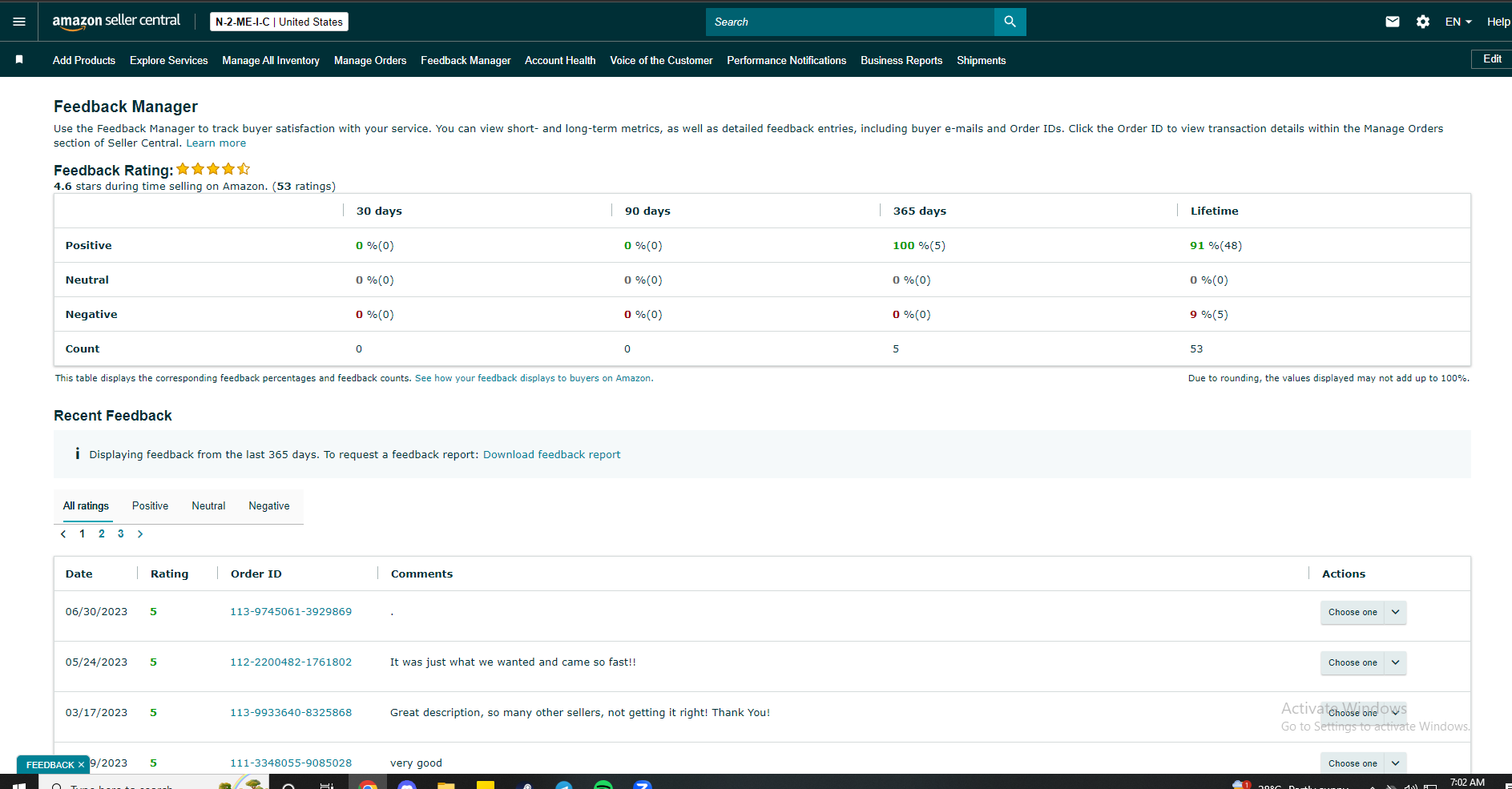This screenshot has width=1512, height=789.
Task: Open Add Products menu
Action: coord(84,60)
